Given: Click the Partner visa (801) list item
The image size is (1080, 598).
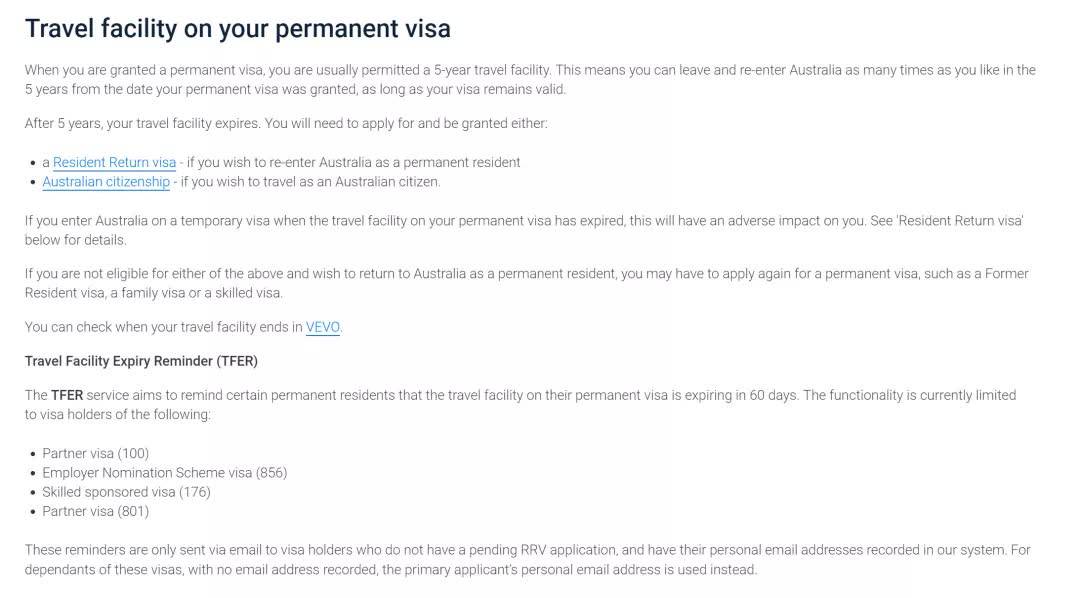Looking at the screenshot, I should point(96,511).
